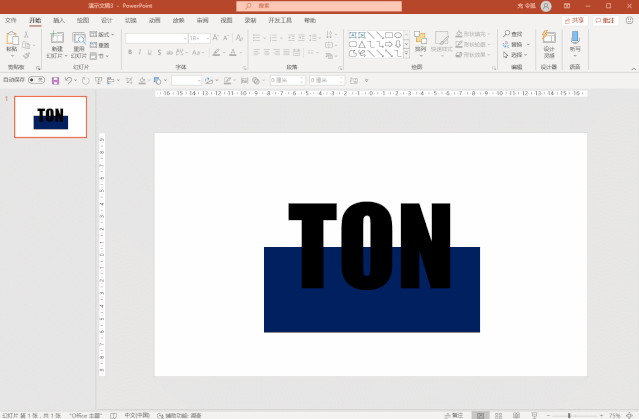Screen dimensions: 639x419
Task: Click the Reuse Slides (重用幻灯片) icon
Action: click(x=79, y=39)
